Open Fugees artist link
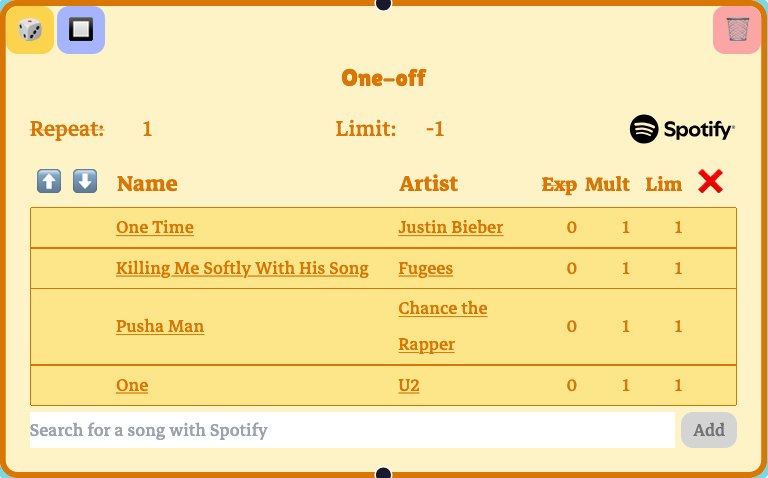 [x=425, y=268]
